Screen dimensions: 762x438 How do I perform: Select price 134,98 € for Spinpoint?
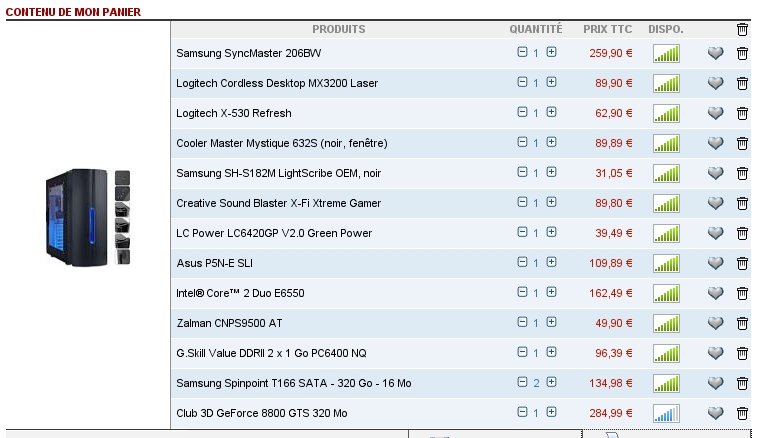click(611, 384)
